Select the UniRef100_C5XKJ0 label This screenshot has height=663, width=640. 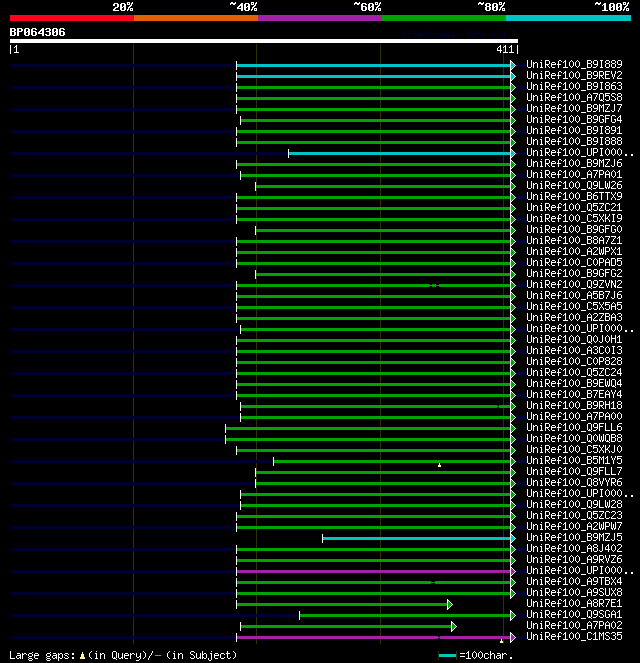pos(574,449)
